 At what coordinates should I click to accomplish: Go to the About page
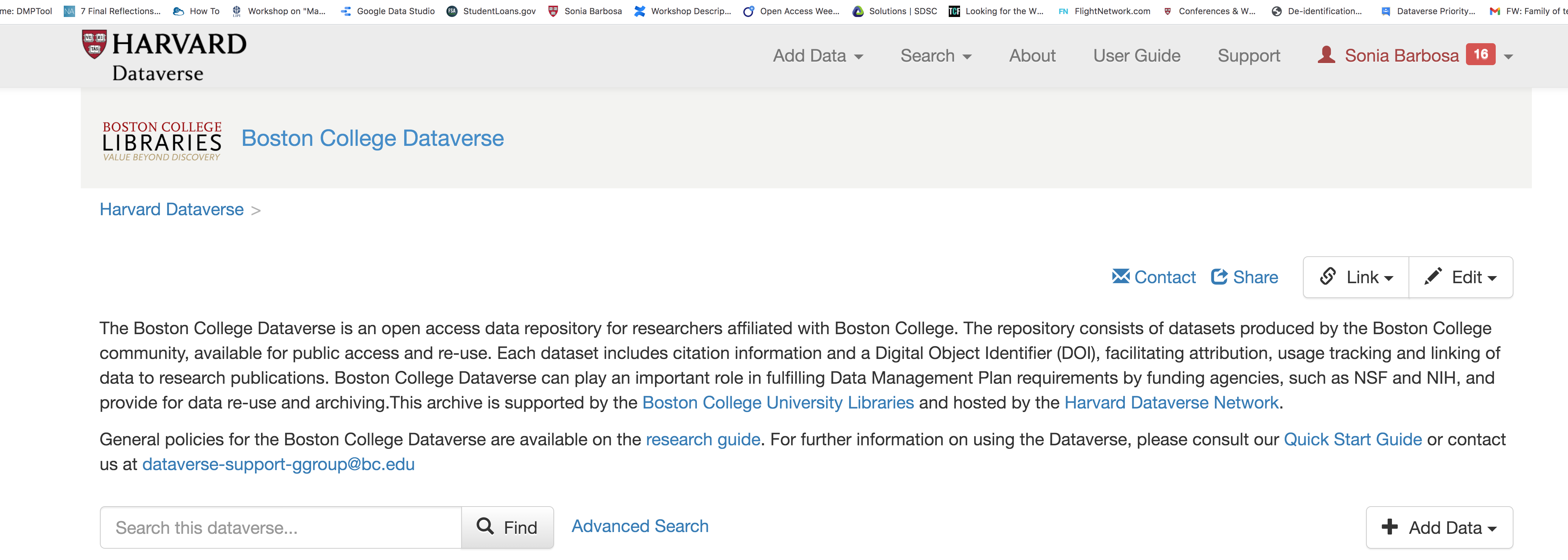tap(1032, 55)
